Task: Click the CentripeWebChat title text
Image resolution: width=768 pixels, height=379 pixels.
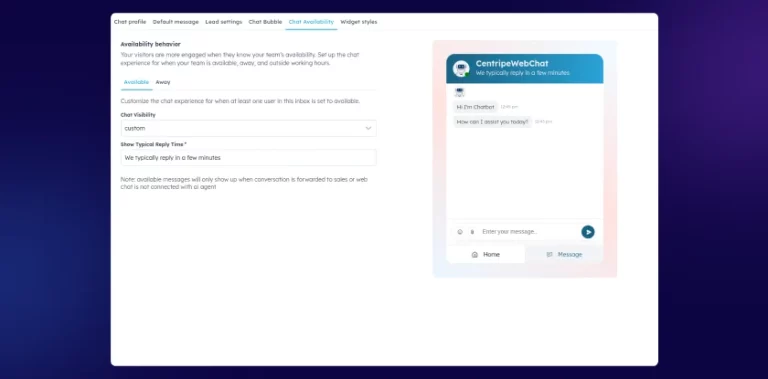Action: 512,64
